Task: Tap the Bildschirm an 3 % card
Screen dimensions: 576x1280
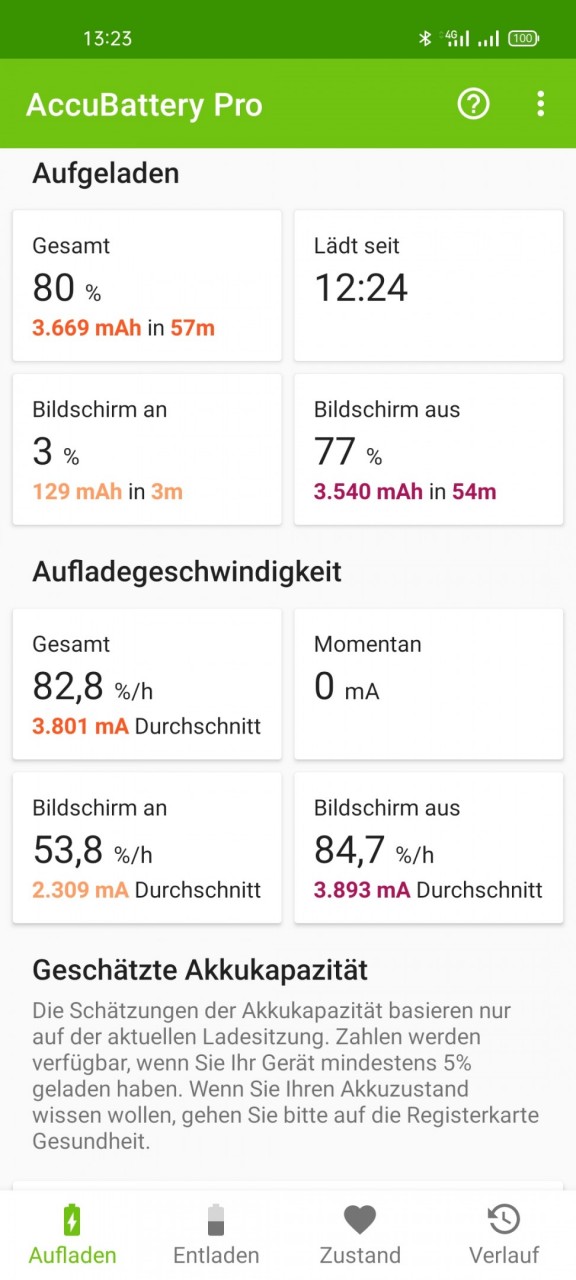Action: [147, 449]
